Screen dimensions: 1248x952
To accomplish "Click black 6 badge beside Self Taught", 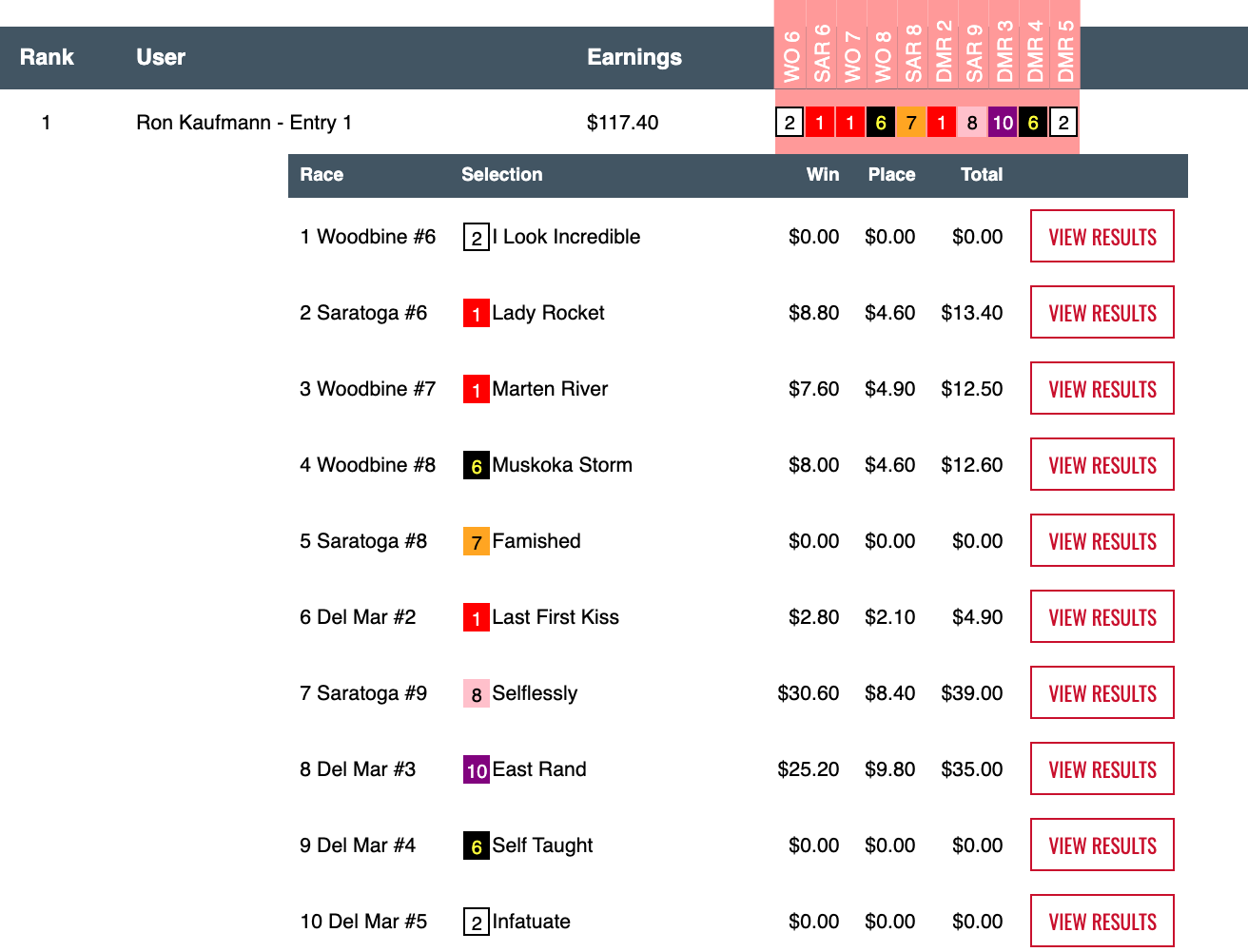I will (476, 845).
